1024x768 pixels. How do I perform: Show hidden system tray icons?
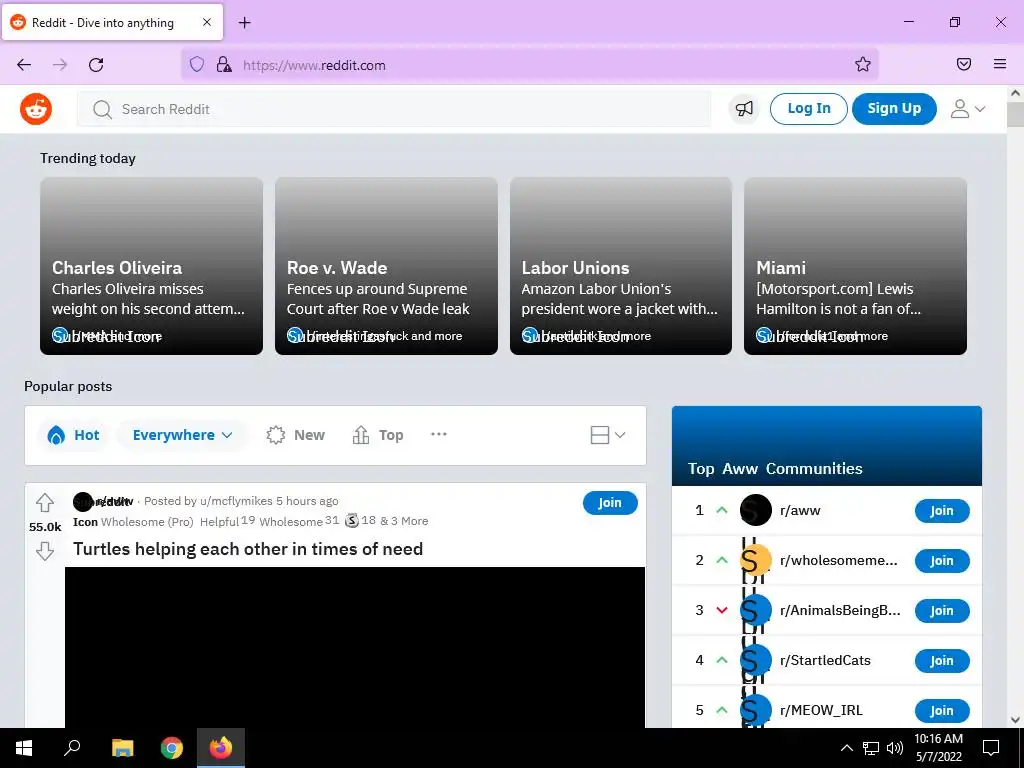point(846,748)
